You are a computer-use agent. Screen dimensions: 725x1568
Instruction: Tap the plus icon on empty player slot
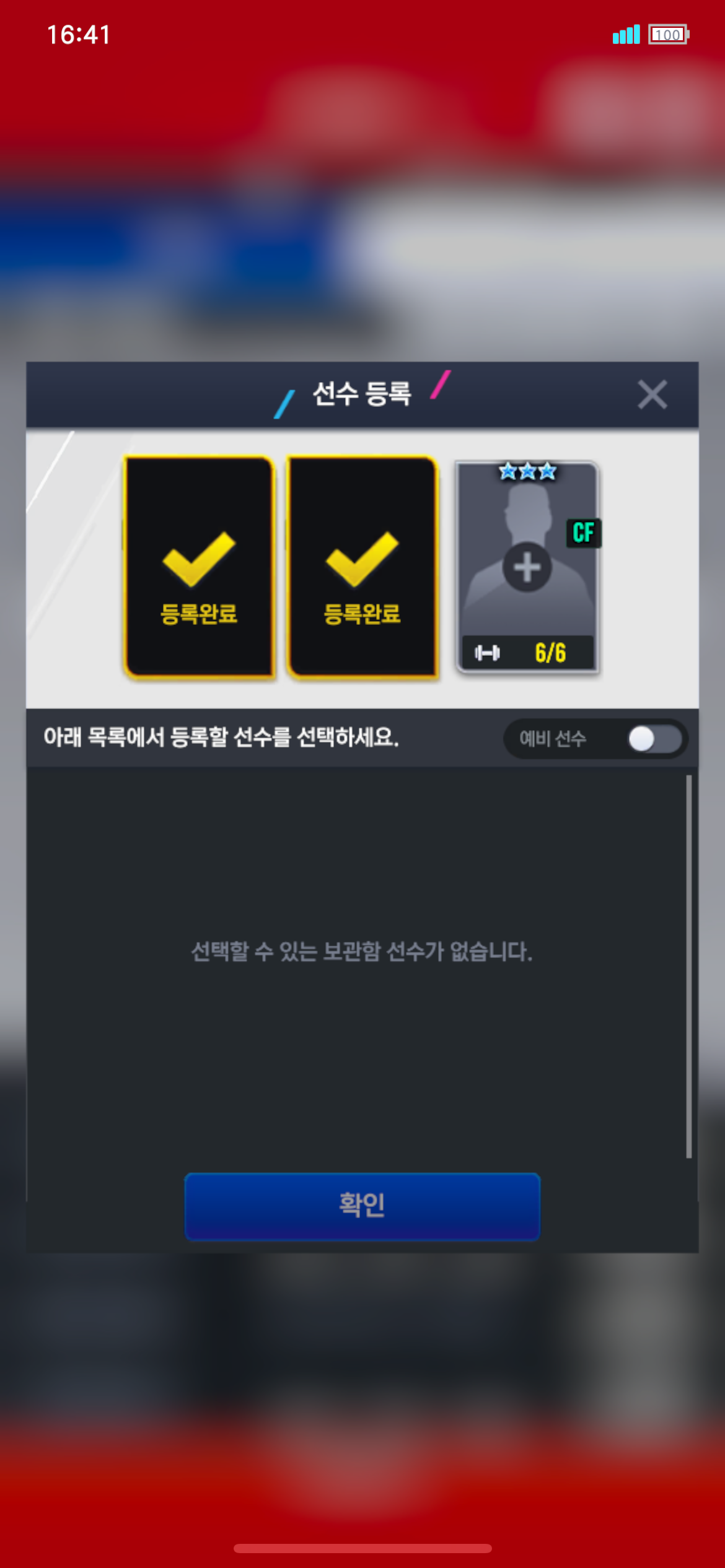click(x=527, y=567)
